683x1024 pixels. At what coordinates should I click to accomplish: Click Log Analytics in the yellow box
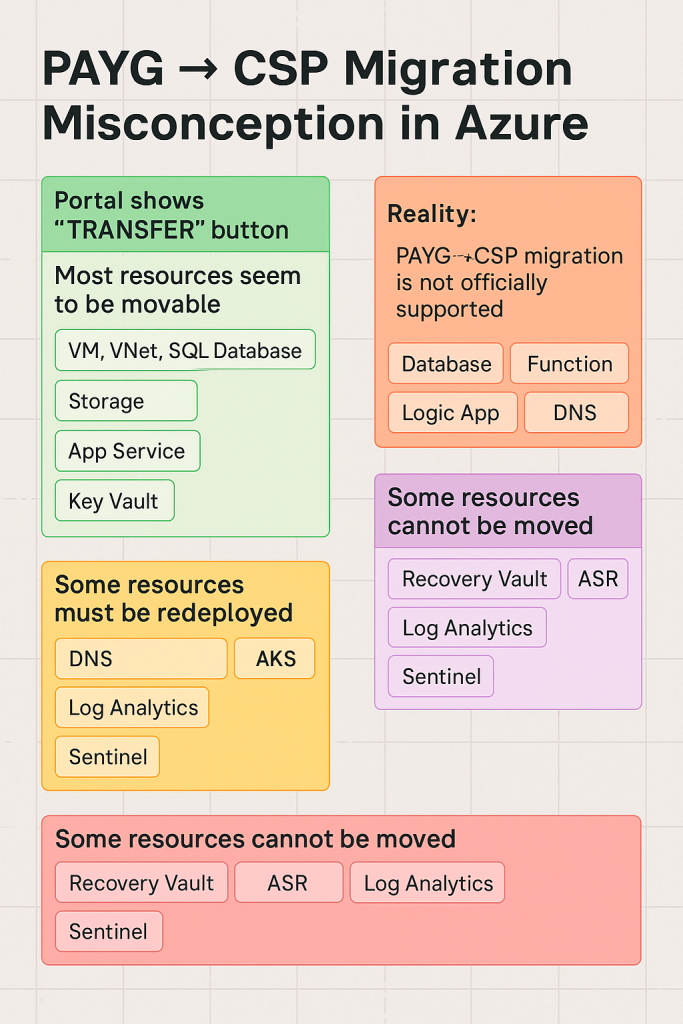click(x=132, y=708)
